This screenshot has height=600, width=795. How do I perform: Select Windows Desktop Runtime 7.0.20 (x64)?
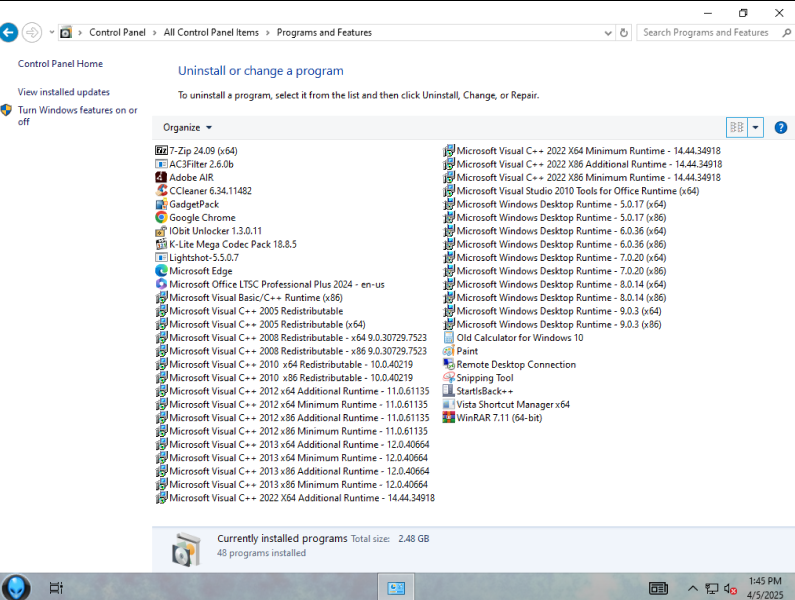(x=555, y=257)
